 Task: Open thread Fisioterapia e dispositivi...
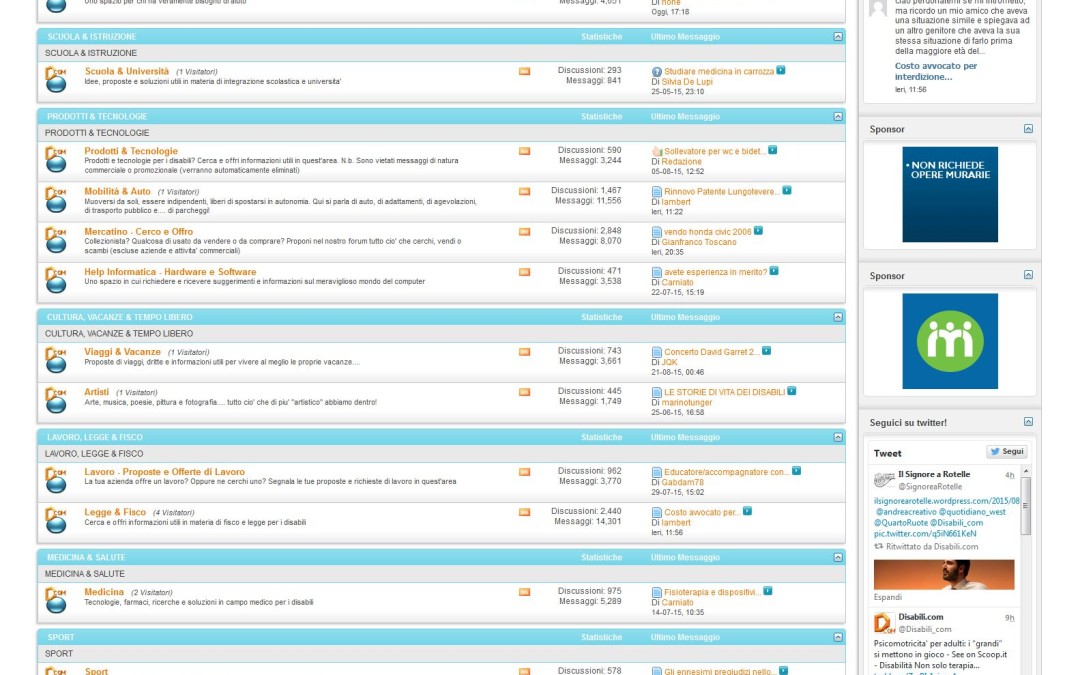(x=712, y=592)
